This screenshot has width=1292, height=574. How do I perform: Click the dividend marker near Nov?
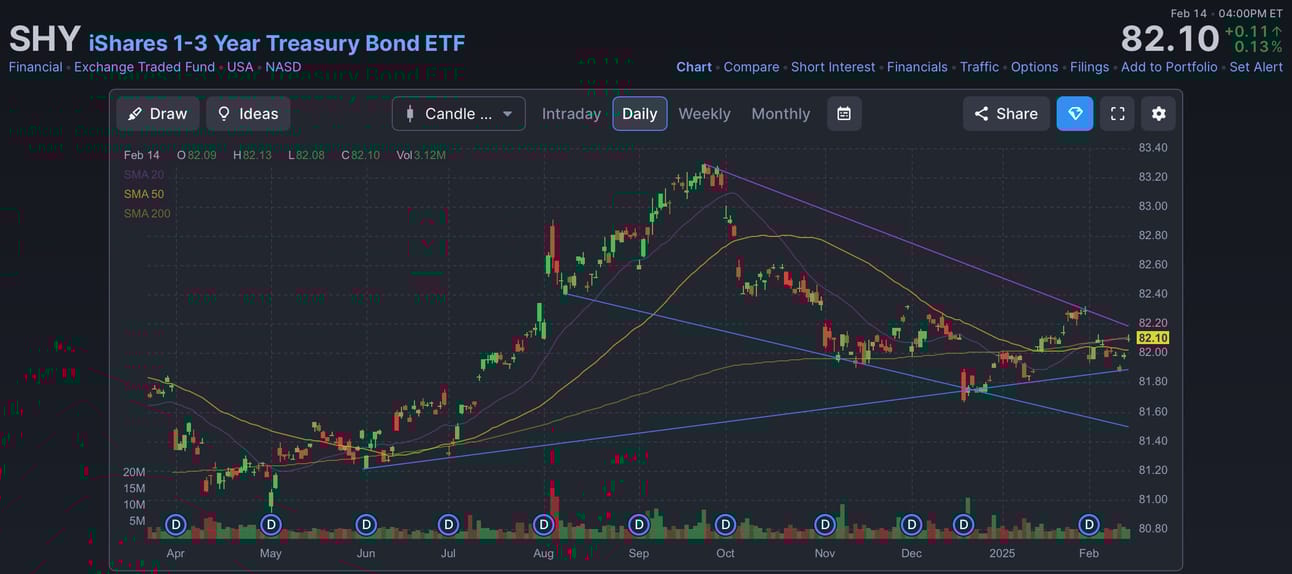click(x=824, y=524)
